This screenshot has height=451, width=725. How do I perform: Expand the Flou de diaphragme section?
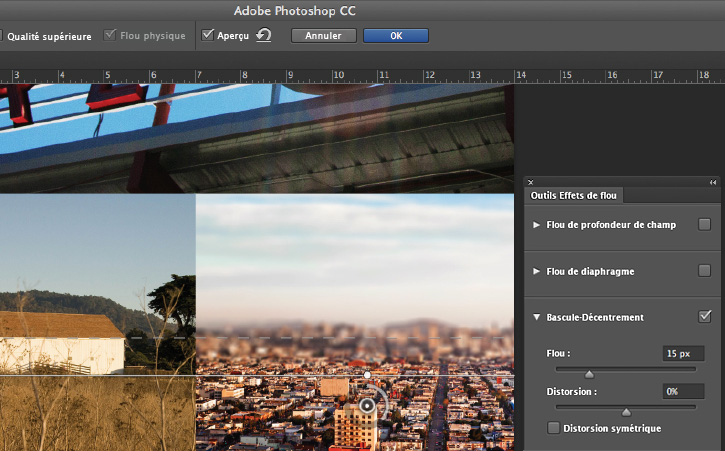pos(537,271)
